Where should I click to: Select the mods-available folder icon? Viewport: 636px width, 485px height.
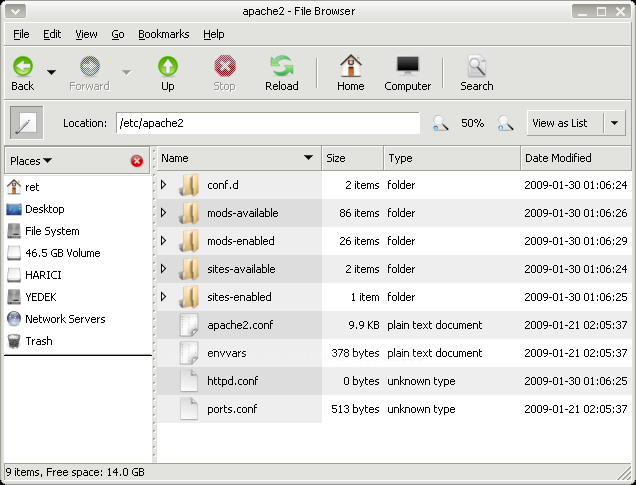coord(189,213)
